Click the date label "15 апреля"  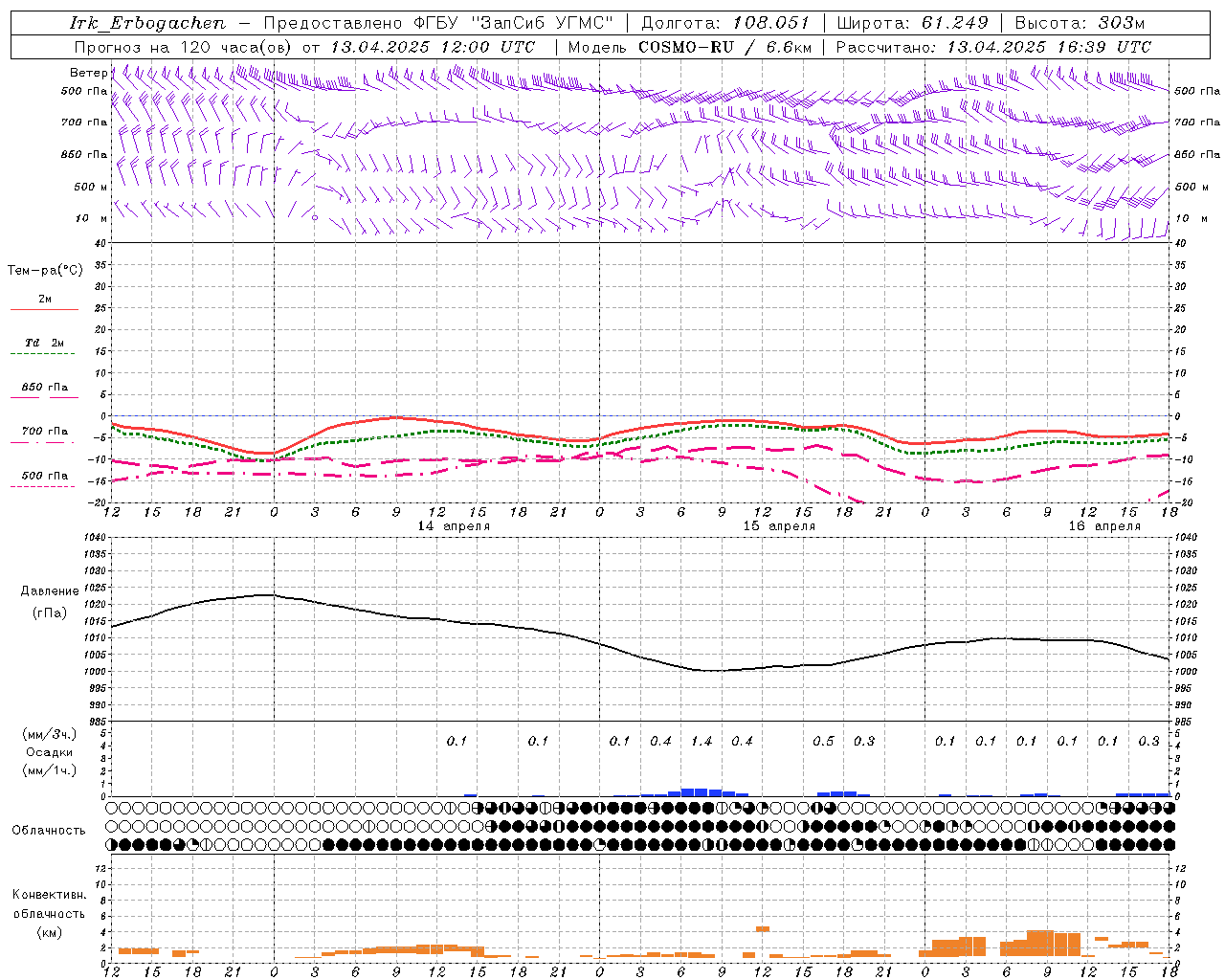[779, 525]
